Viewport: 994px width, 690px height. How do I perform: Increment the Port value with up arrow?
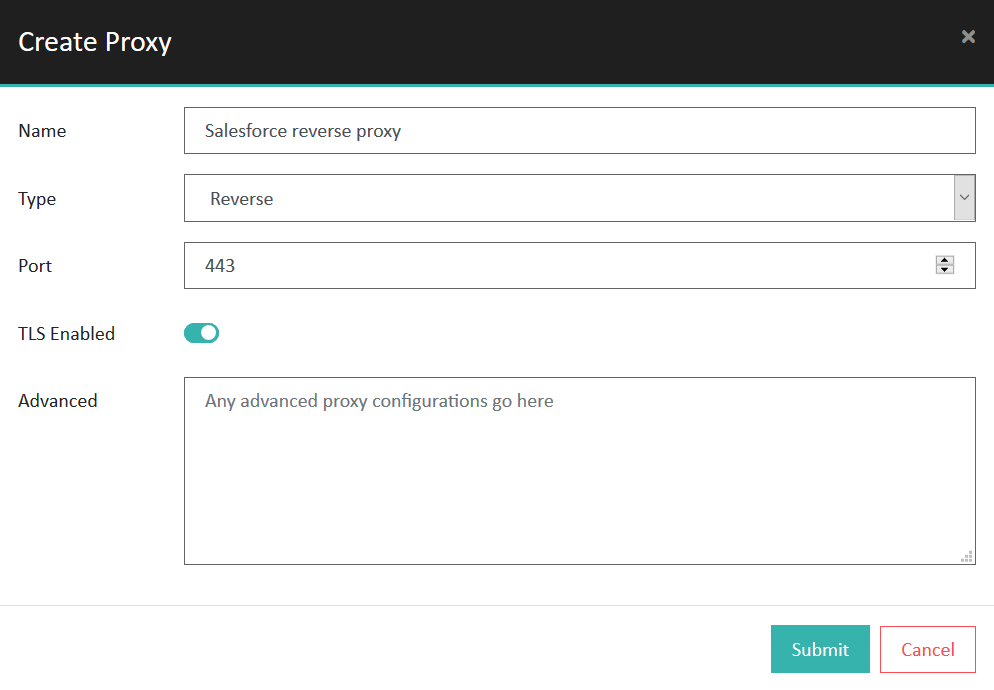click(x=945, y=260)
